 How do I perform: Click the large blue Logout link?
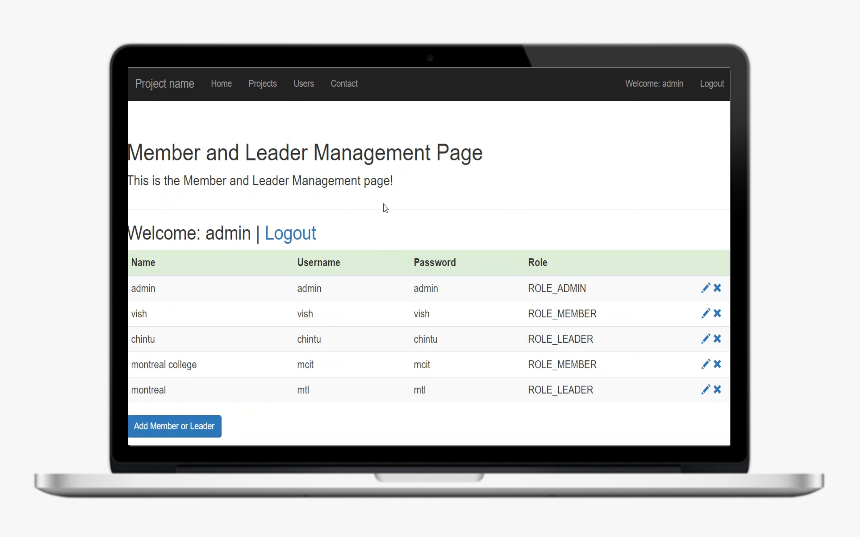tap(290, 233)
